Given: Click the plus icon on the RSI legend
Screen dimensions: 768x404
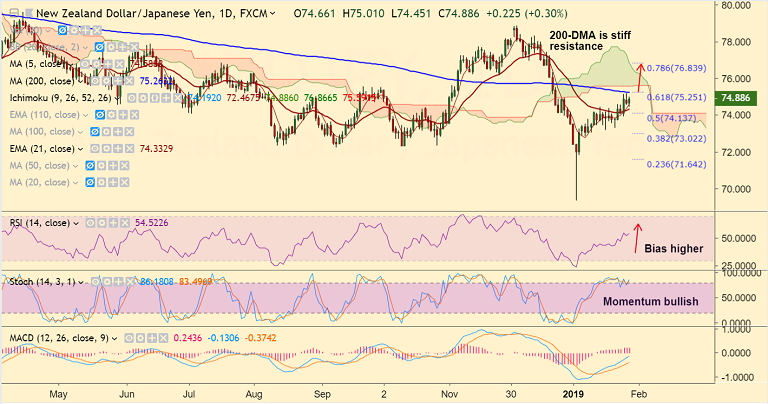Looking at the screenshot, I should (113, 223).
